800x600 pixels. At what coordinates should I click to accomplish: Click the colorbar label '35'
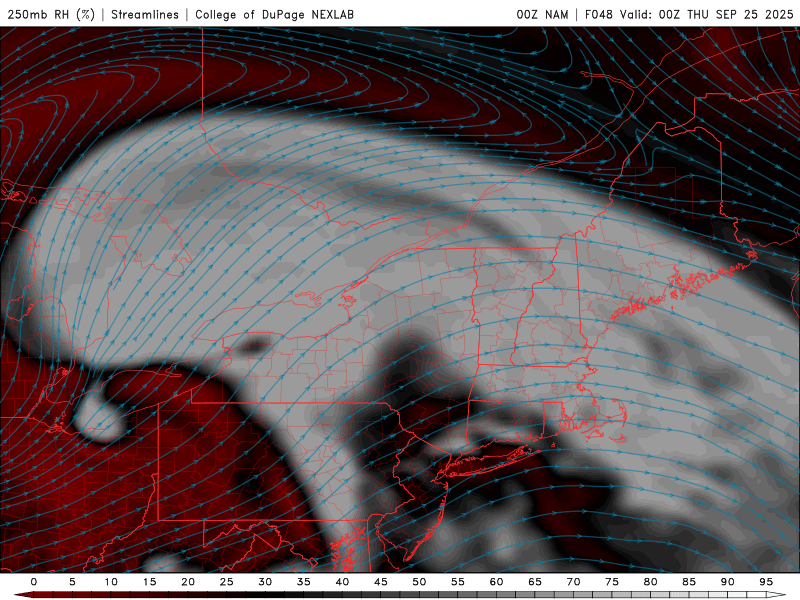[304, 582]
